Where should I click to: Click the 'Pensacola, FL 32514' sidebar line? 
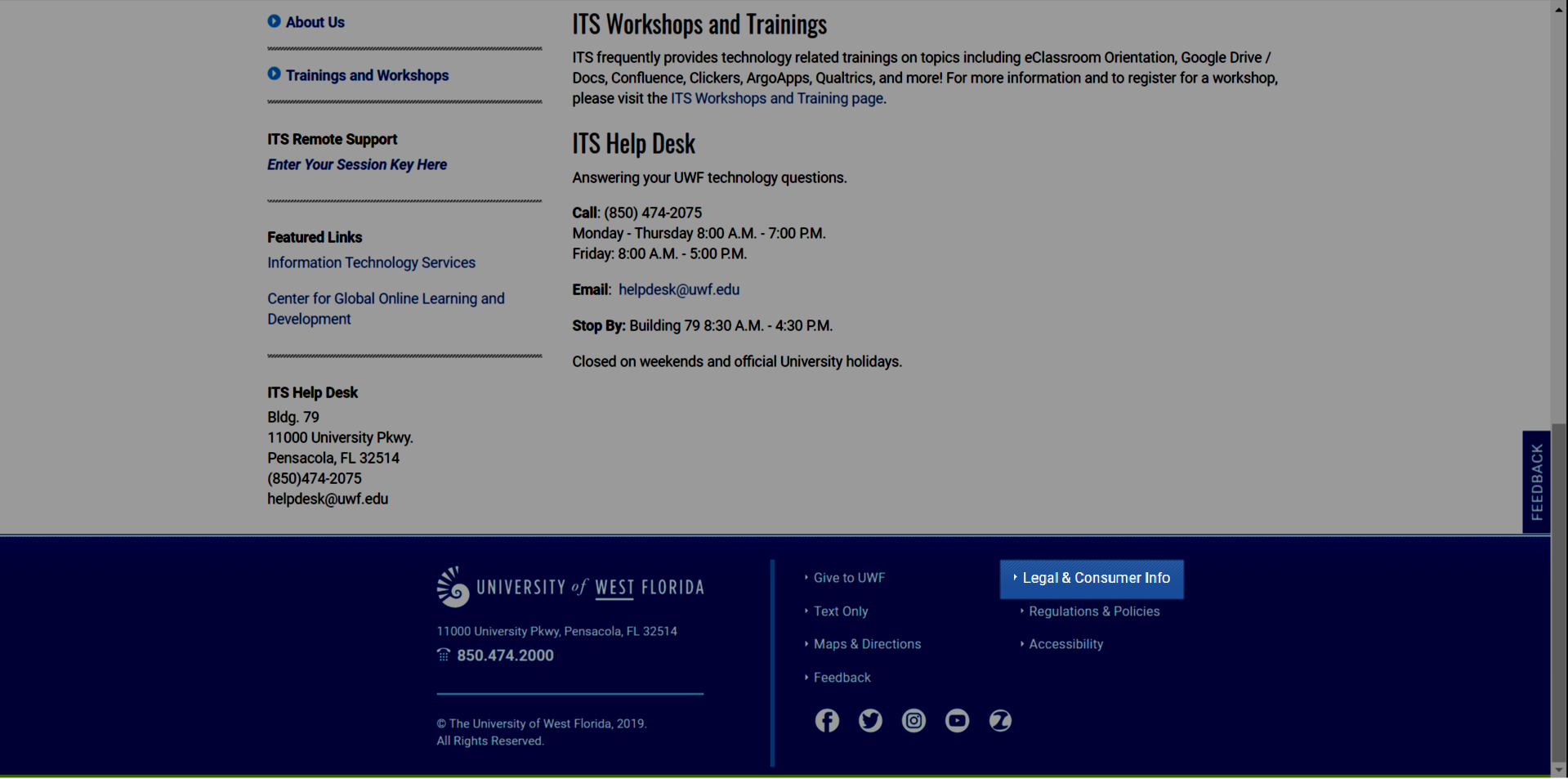click(x=333, y=458)
